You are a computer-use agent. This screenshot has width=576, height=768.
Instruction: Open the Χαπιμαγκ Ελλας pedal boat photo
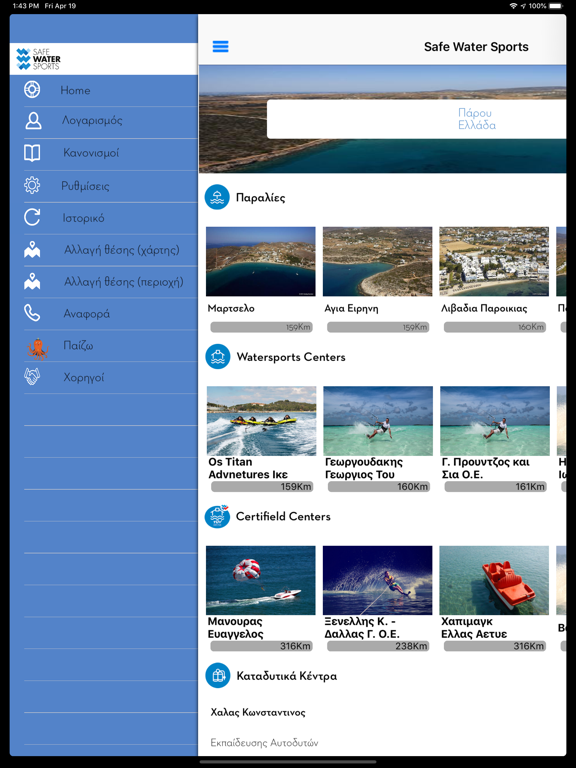click(x=494, y=580)
